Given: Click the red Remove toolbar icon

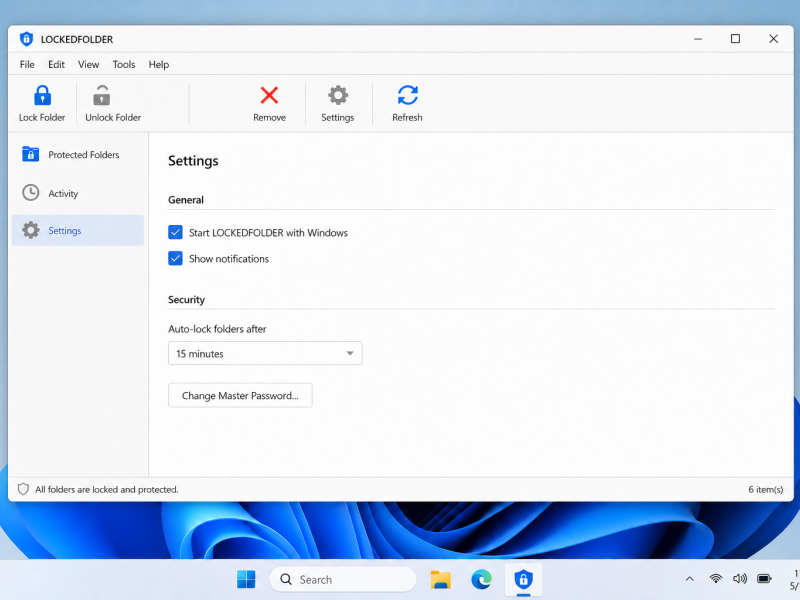Looking at the screenshot, I should (269, 95).
